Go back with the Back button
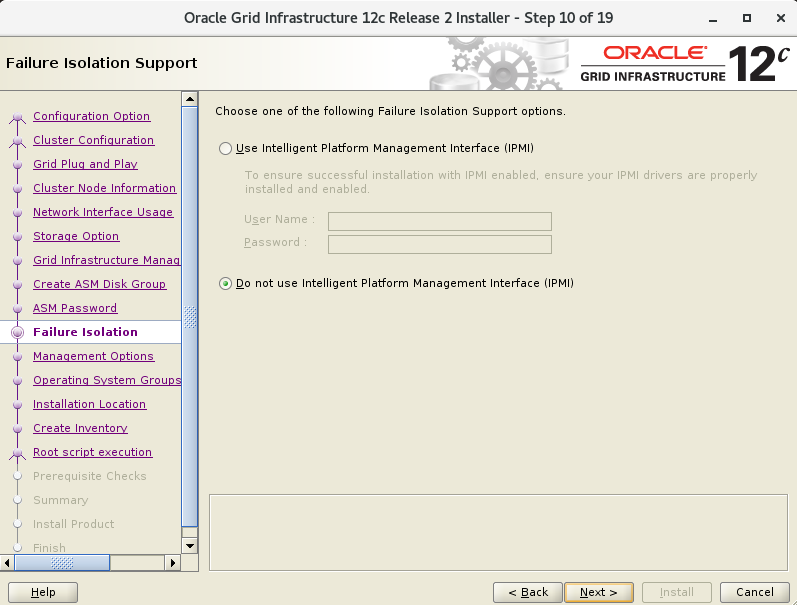This screenshot has width=797, height=605. (x=528, y=592)
